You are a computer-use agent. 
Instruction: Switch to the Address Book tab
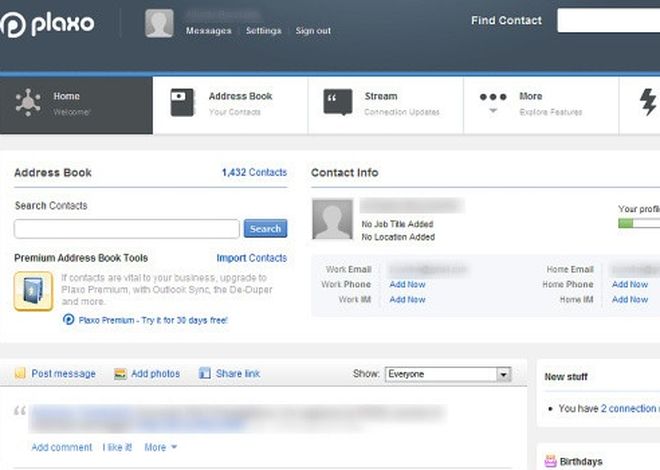coord(230,105)
